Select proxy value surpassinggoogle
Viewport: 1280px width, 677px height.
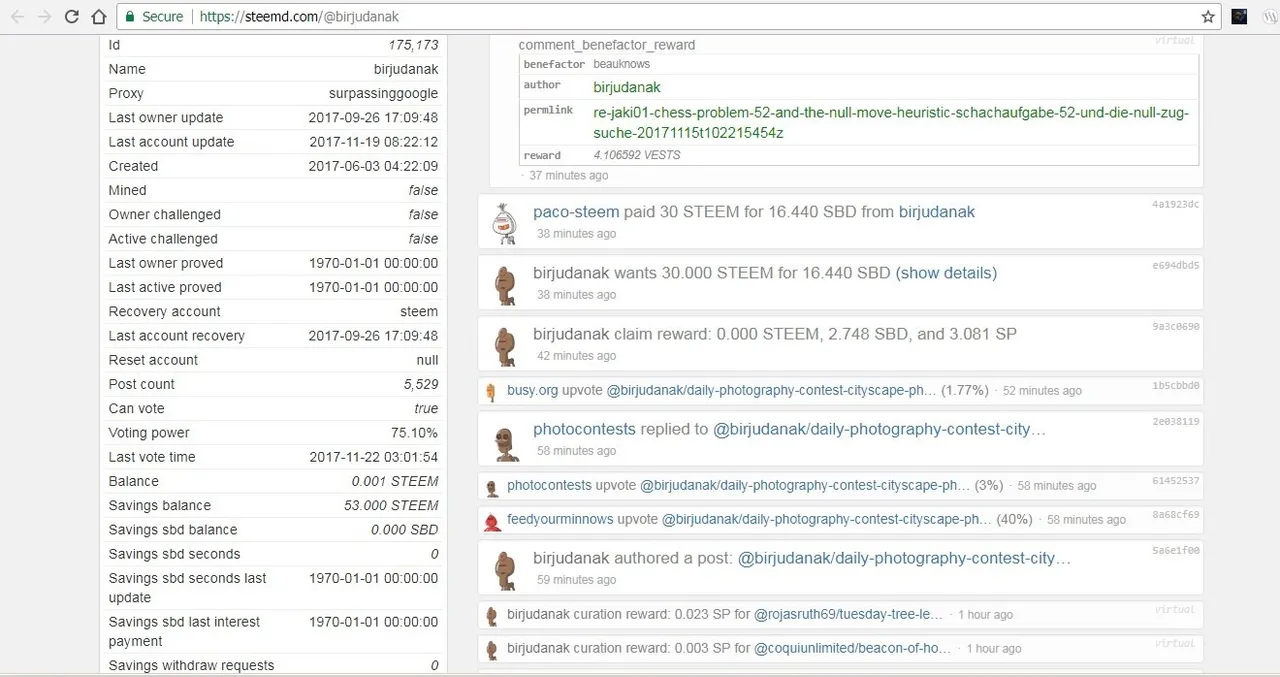pos(383,93)
